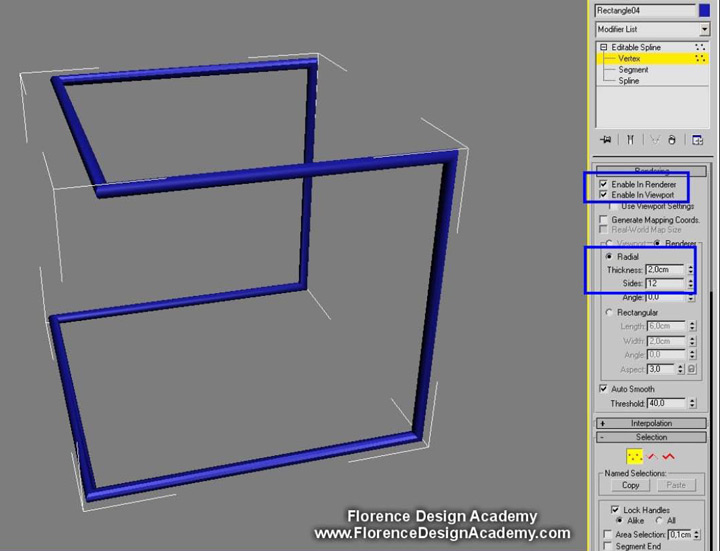Click the pin stack icon
The image size is (720, 551).
604,140
